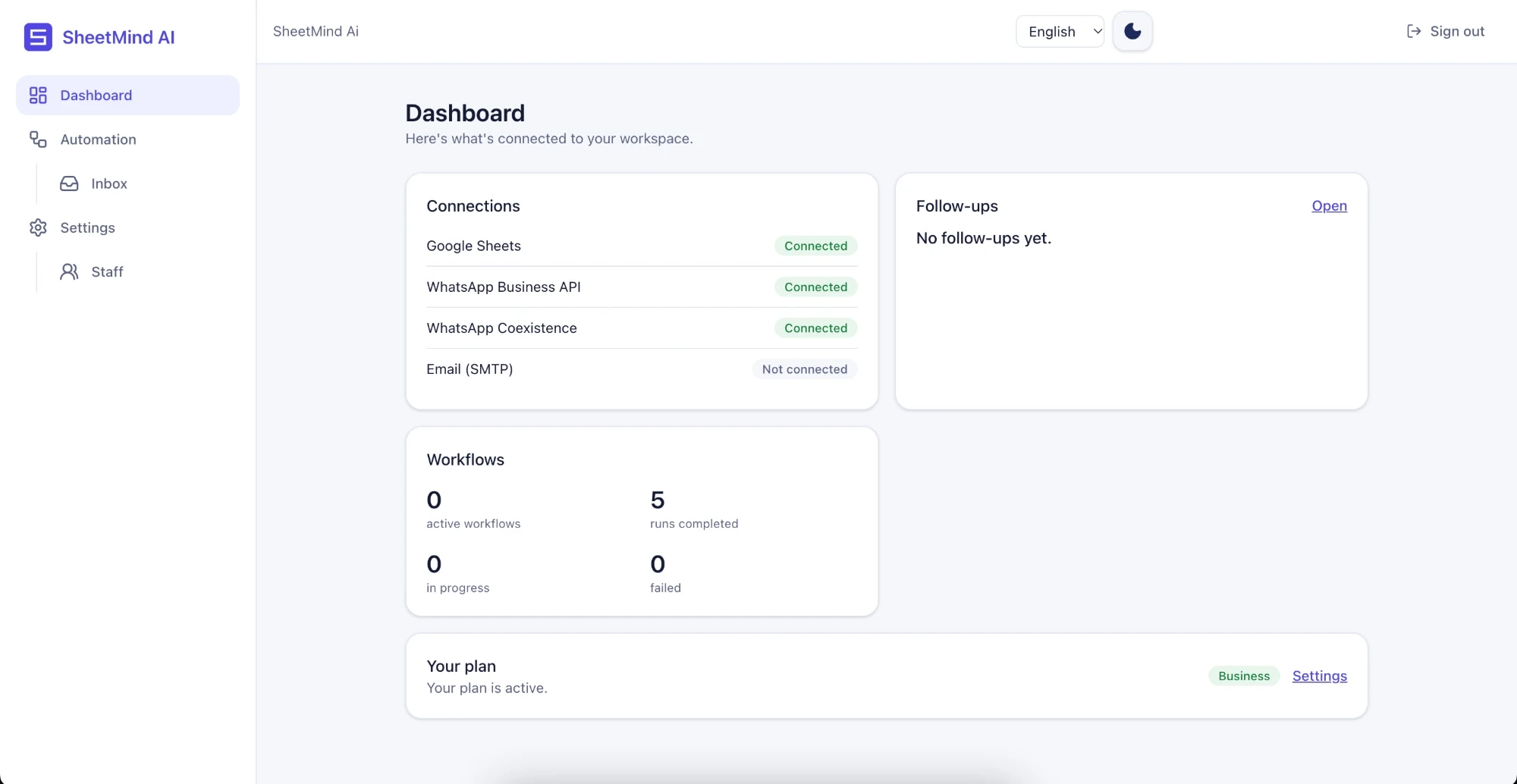This screenshot has height=784, width=1517.
Task: Click the Connections card heading
Action: 473,205
